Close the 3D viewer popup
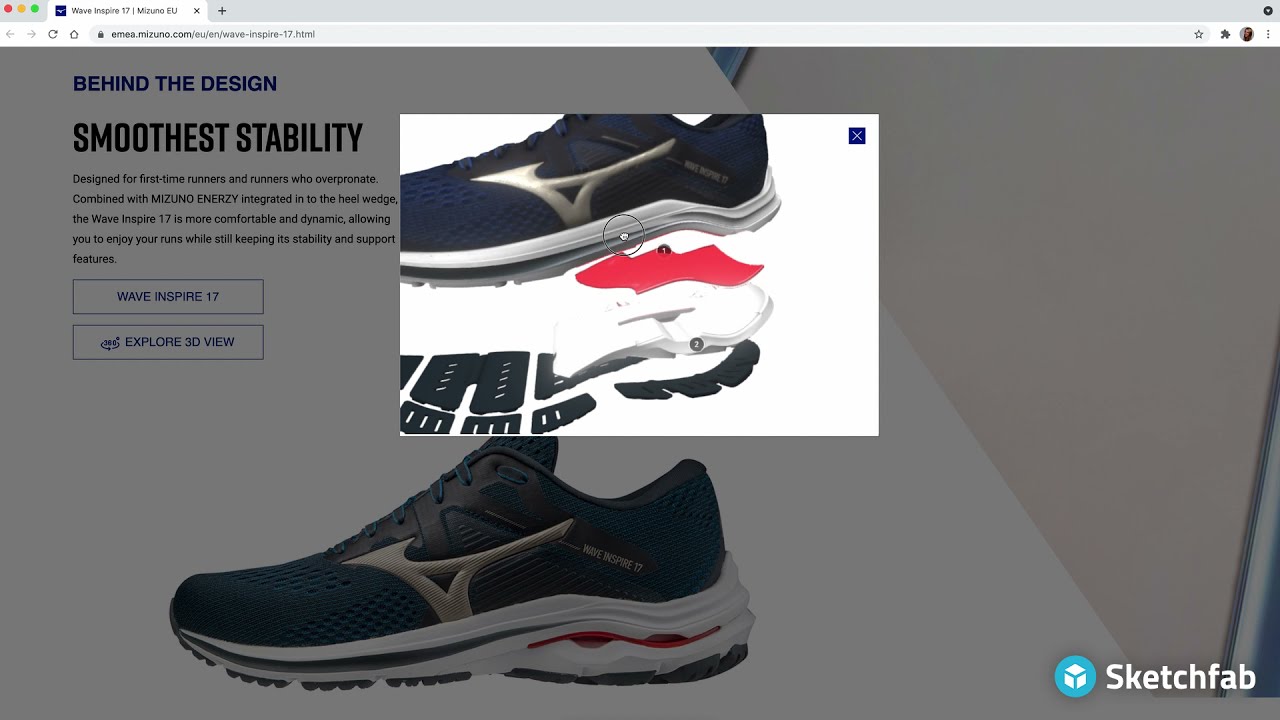This screenshot has height=720, width=1280. [x=857, y=136]
